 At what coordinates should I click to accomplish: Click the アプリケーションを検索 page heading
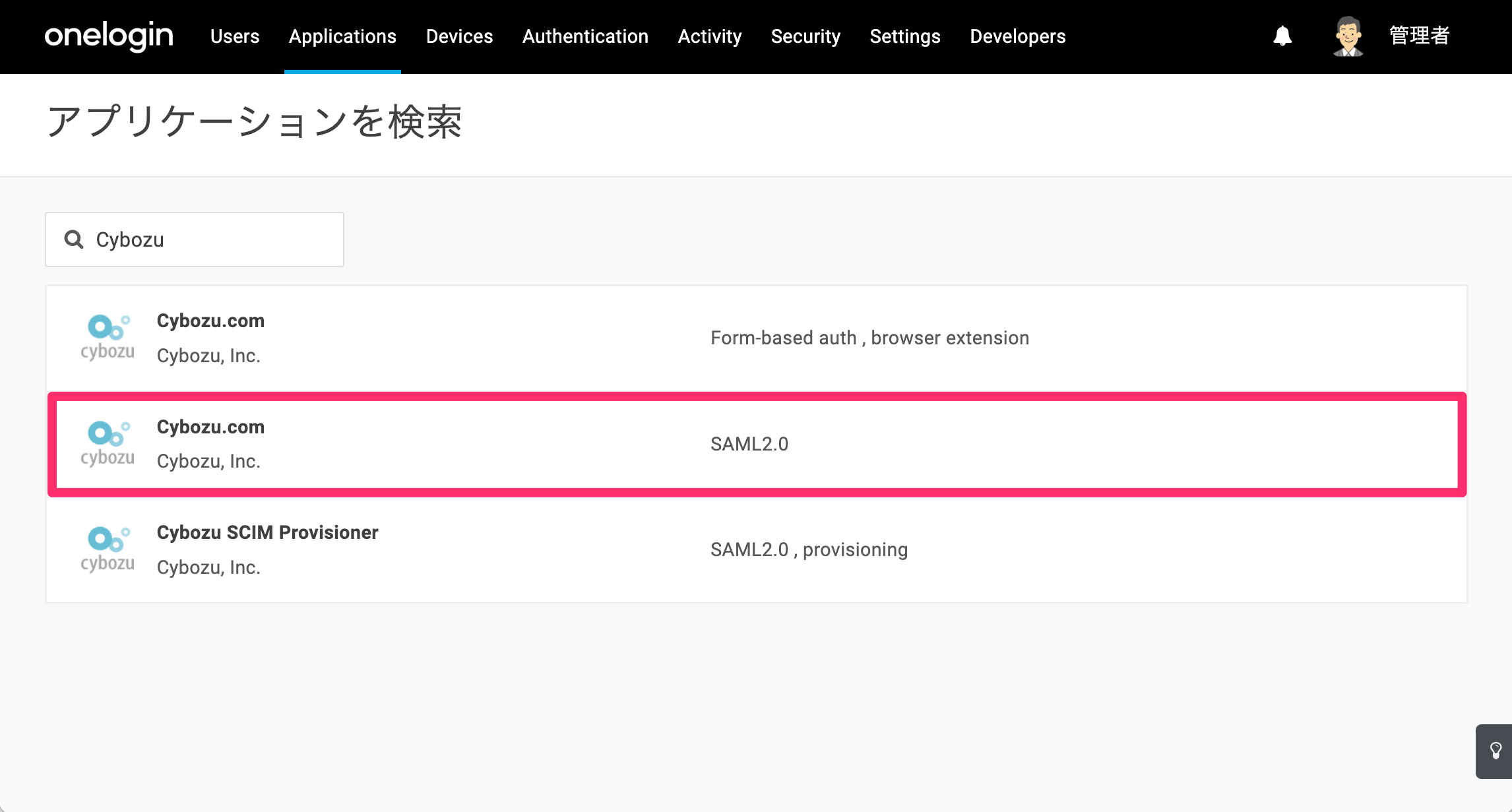point(255,122)
